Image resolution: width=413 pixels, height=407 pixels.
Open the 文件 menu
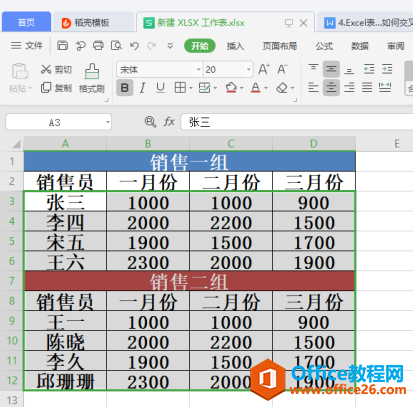(27, 45)
